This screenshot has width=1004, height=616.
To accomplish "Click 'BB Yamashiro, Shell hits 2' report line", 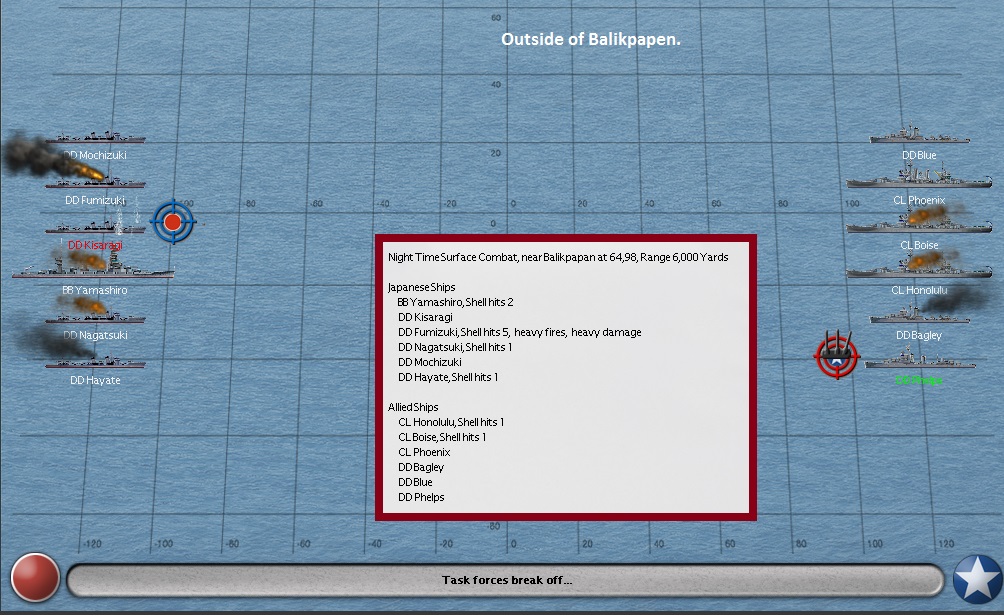I will point(455,302).
